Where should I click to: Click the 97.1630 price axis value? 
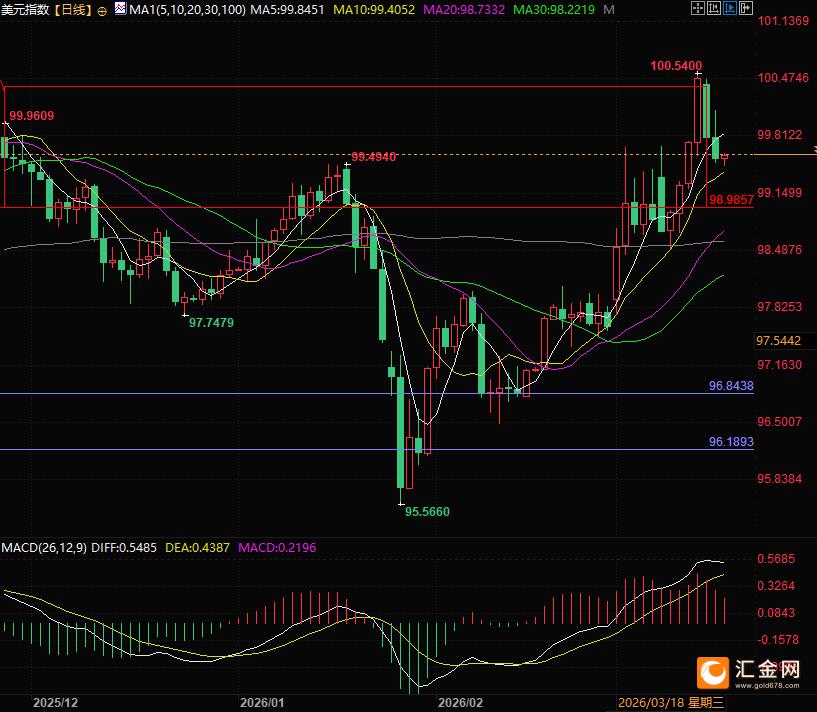[780, 364]
